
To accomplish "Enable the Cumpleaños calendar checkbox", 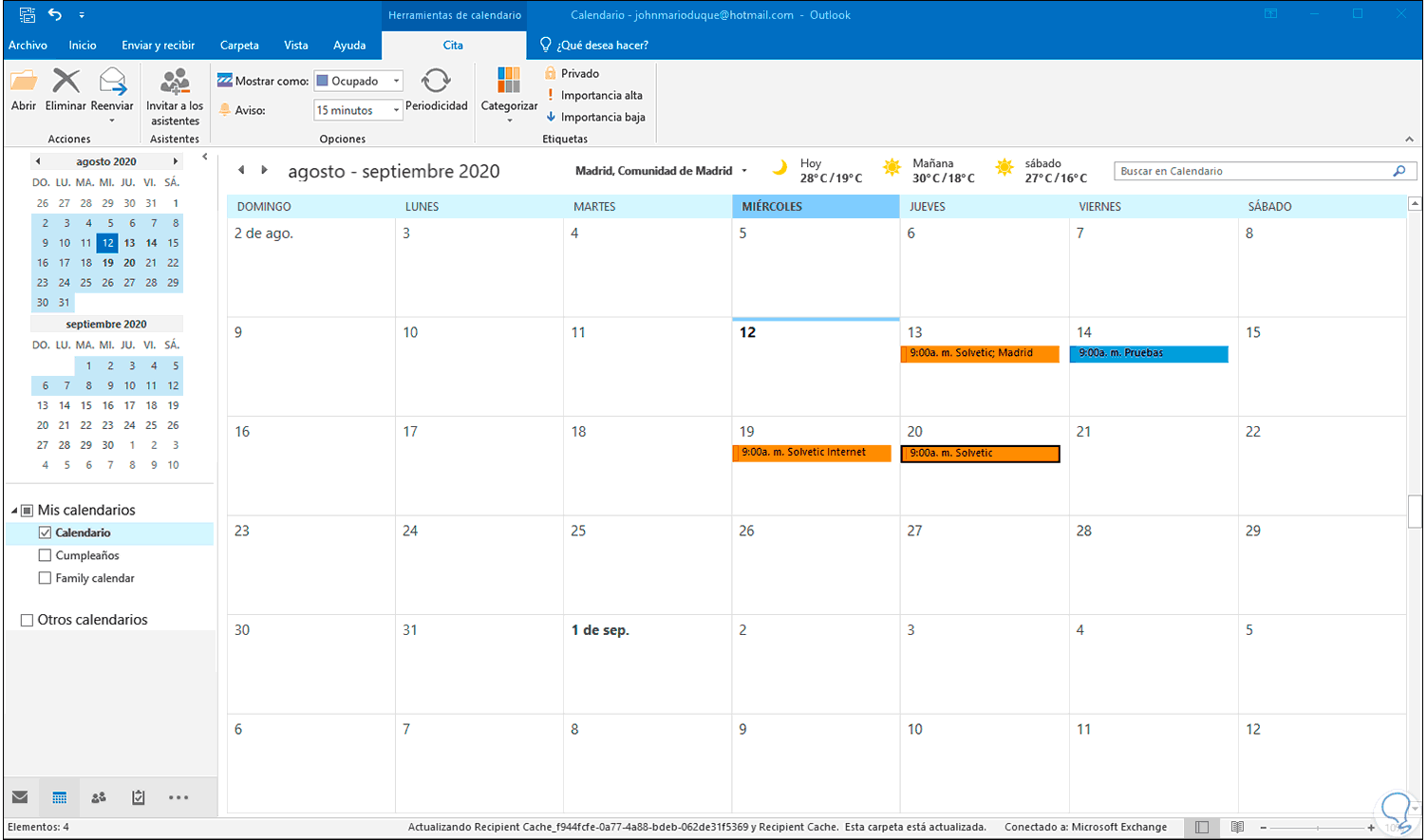I will 45,555.
